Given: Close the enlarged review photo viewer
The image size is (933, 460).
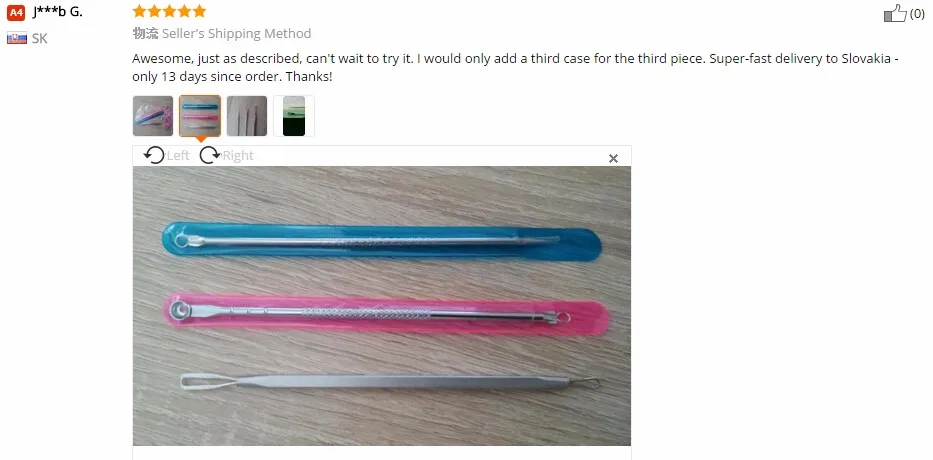Looking at the screenshot, I should [x=613, y=158].
